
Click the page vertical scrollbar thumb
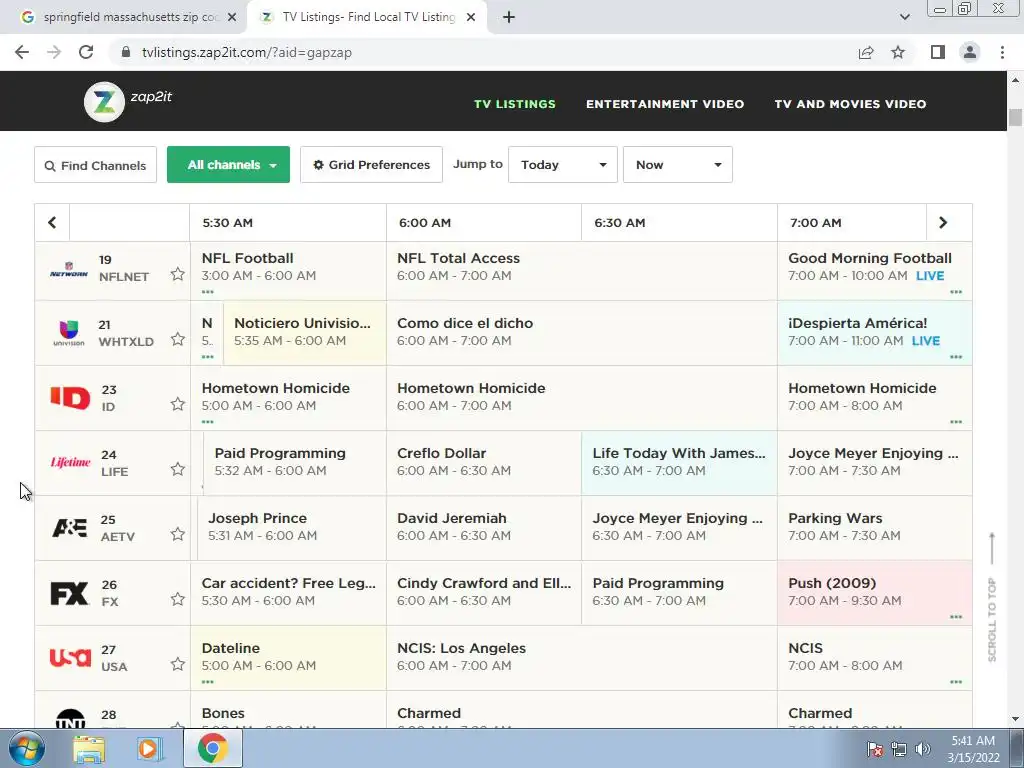point(1015,117)
